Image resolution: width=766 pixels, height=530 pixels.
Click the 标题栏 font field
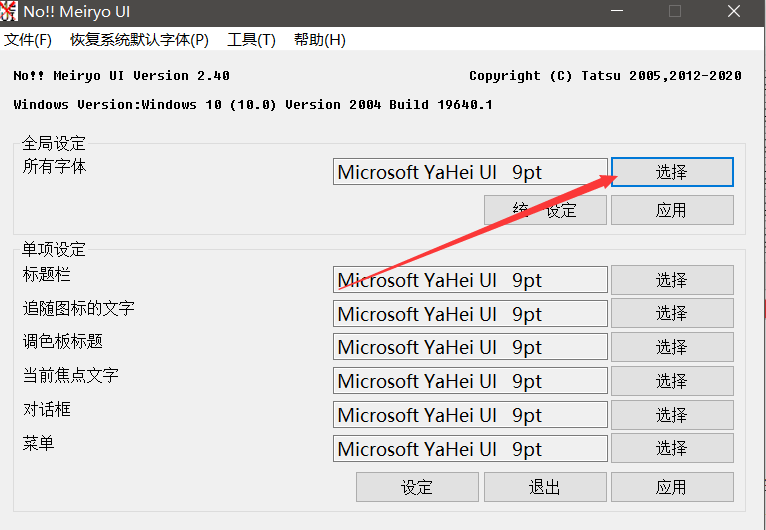tap(470, 279)
